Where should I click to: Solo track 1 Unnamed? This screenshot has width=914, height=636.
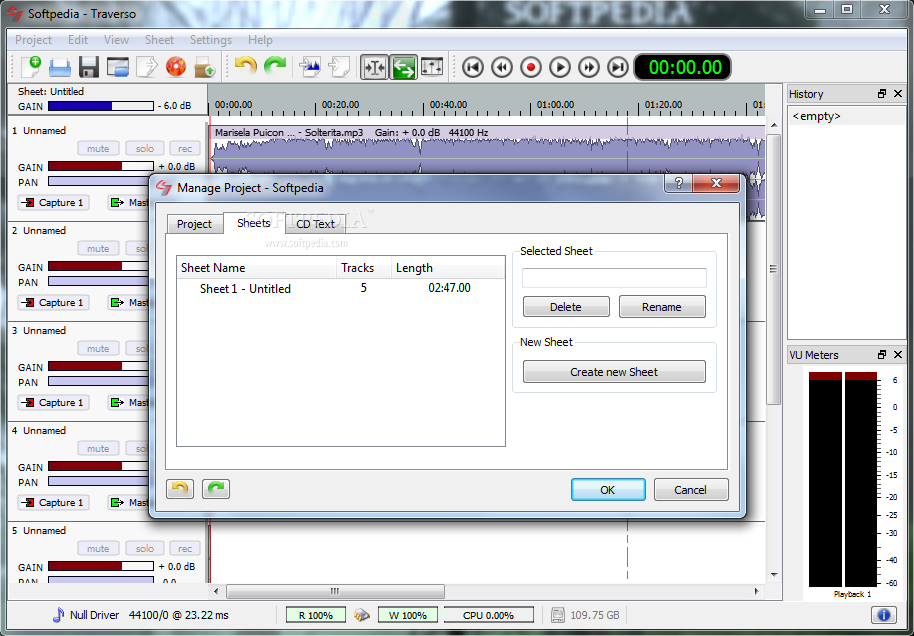click(145, 149)
